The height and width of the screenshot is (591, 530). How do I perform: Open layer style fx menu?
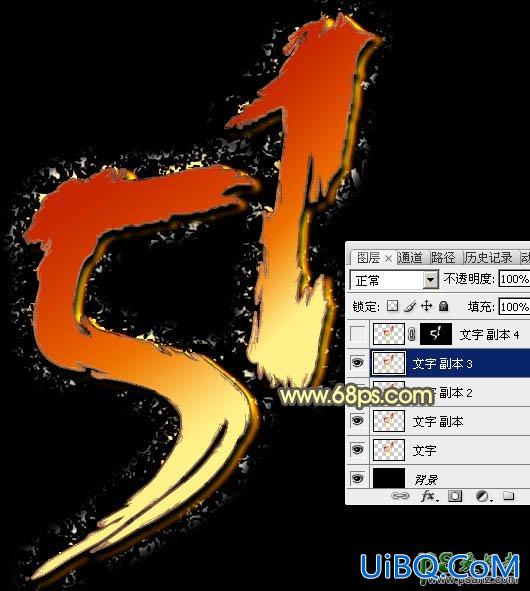[429, 496]
